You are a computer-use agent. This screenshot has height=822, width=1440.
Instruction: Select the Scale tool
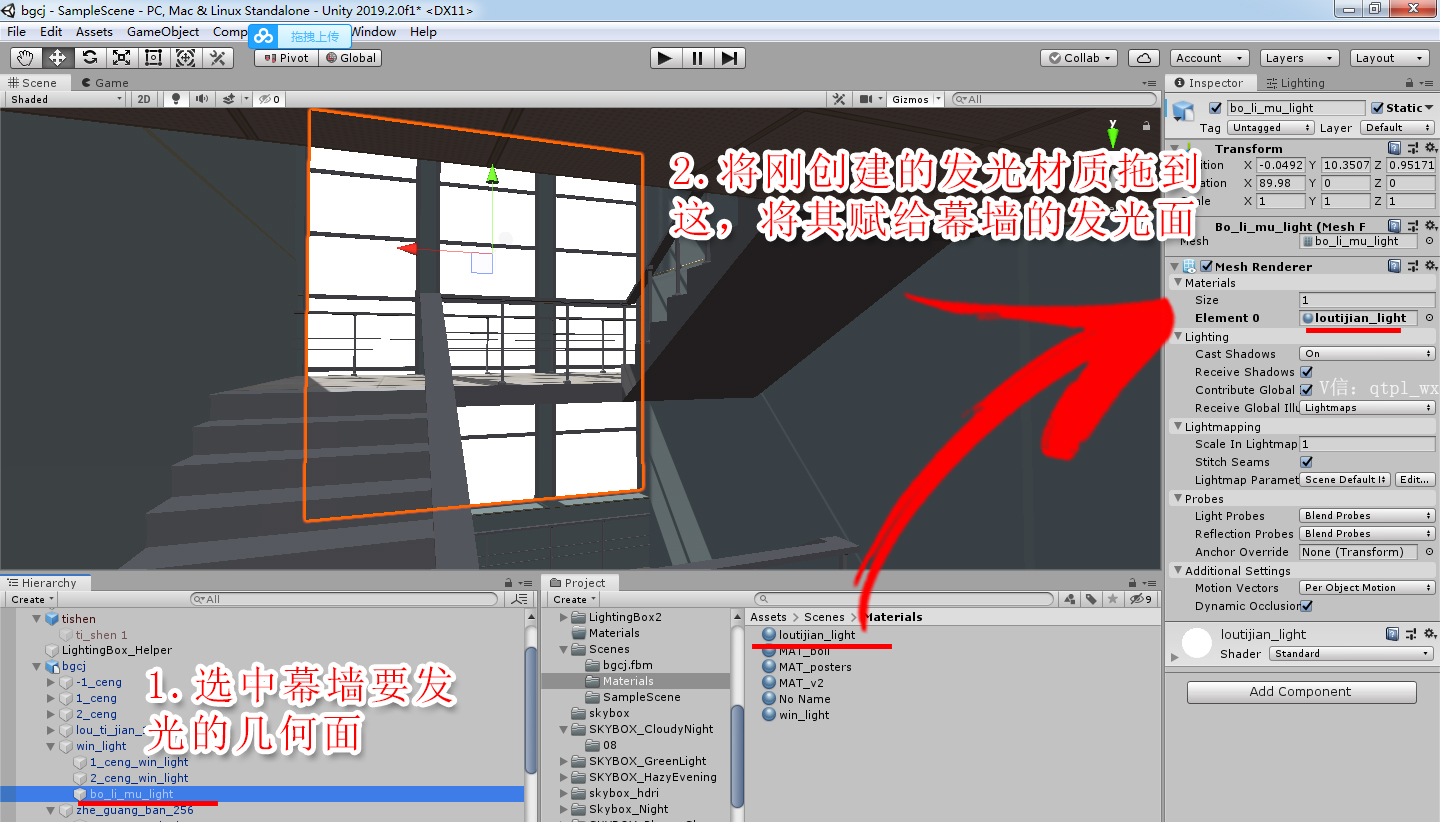(121, 57)
